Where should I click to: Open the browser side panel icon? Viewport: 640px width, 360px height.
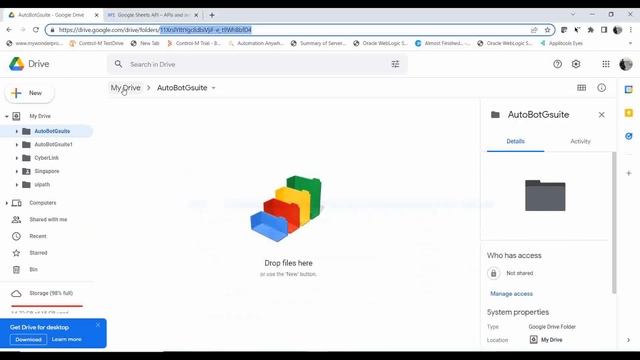point(604,30)
